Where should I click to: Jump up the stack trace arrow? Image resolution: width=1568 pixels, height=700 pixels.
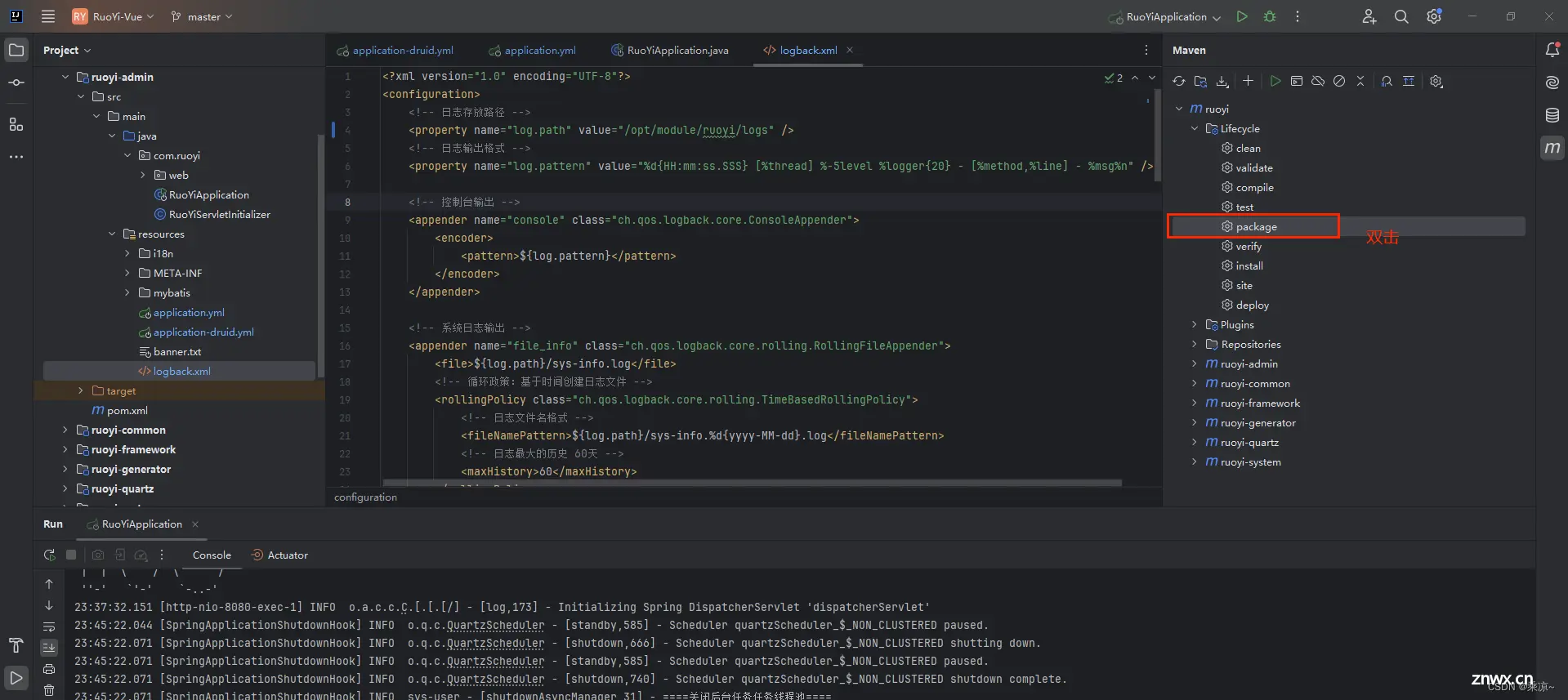[x=49, y=584]
